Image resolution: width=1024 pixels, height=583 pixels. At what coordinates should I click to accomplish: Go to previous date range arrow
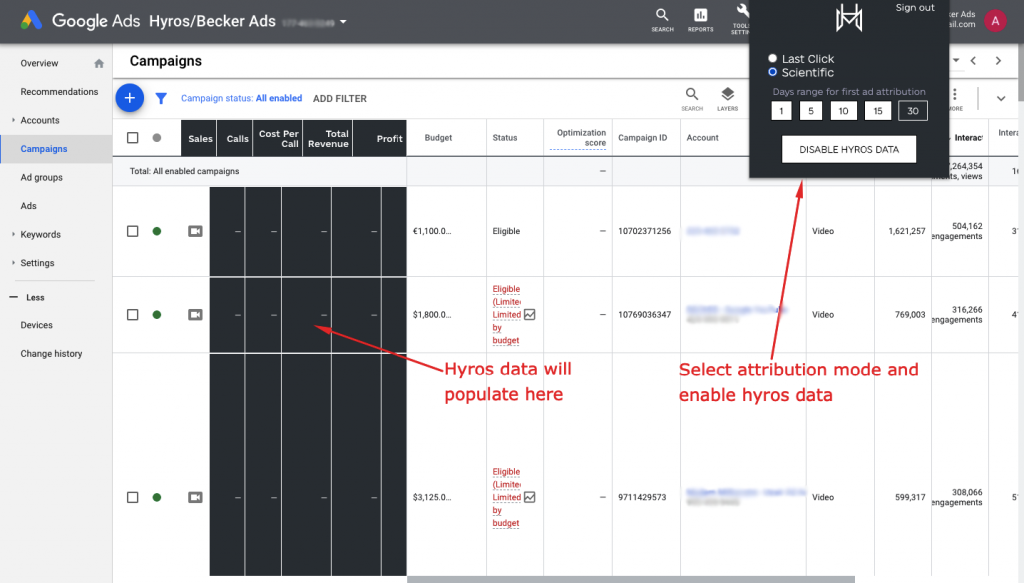pyautogui.click(x=973, y=61)
